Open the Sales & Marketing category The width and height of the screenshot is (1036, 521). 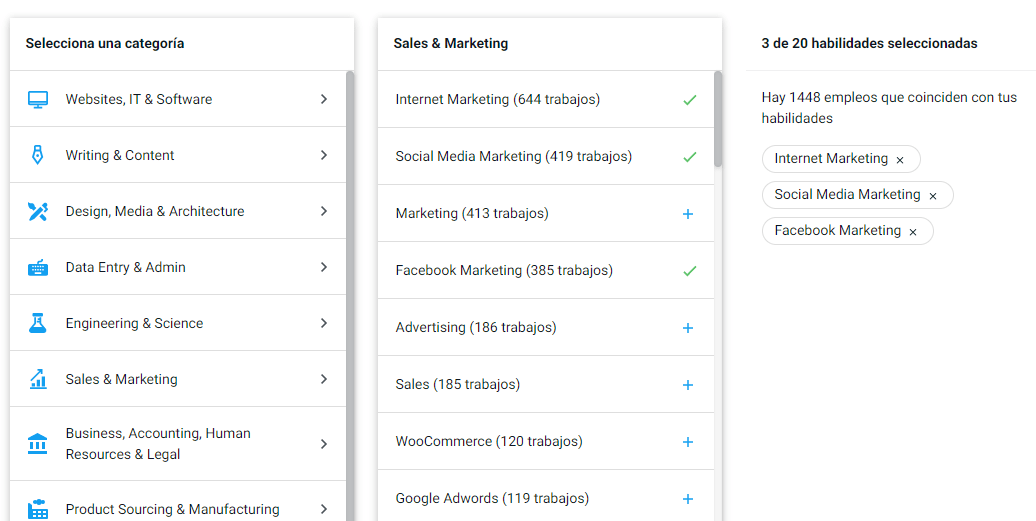click(178, 379)
